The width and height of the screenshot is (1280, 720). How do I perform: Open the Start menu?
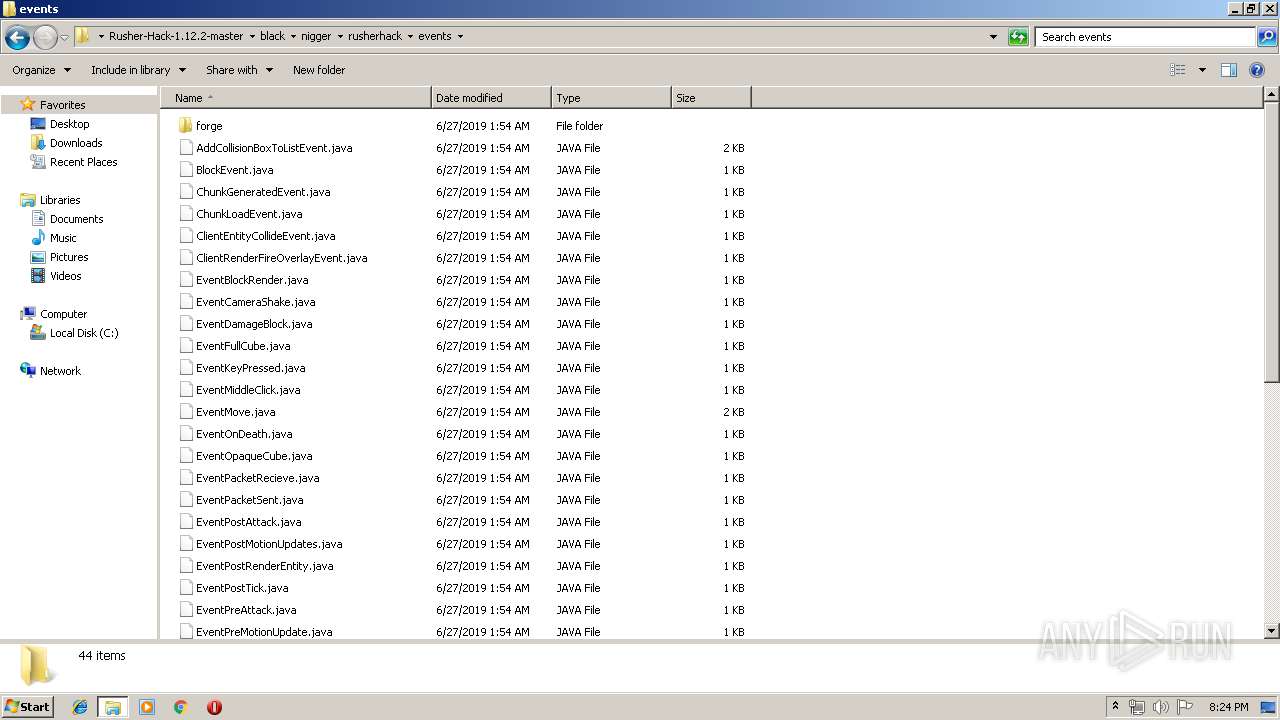(x=27, y=707)
